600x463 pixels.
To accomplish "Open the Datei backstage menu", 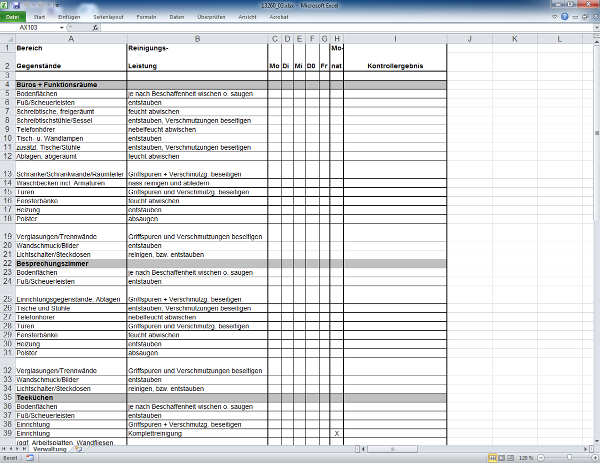I will click(12, 18).
